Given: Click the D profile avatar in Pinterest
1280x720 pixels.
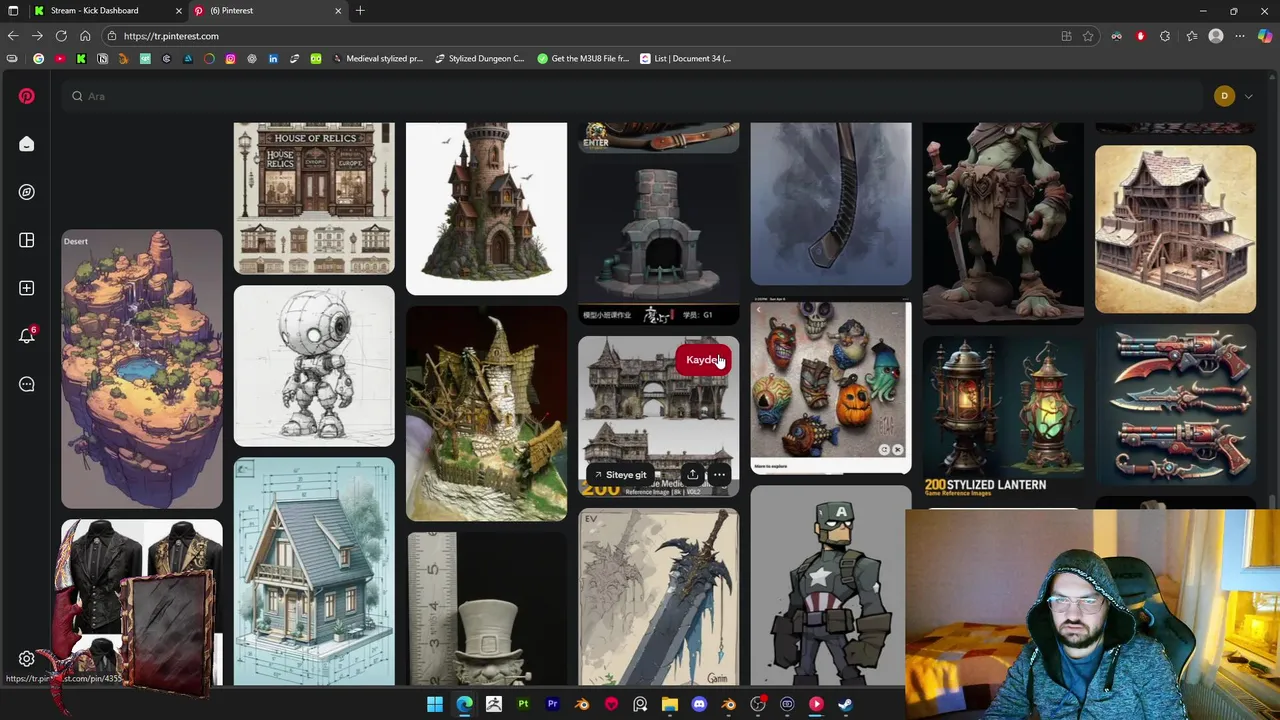Looking at the screenshot, I should tap(1224, 96).
